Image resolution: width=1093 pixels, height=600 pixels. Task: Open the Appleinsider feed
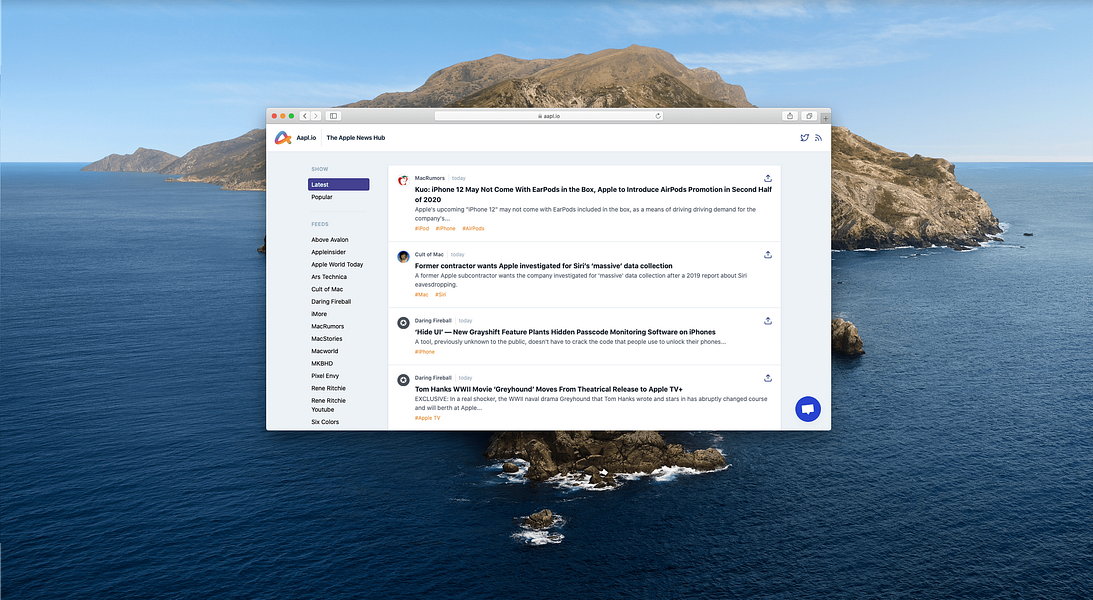[328, 252]
